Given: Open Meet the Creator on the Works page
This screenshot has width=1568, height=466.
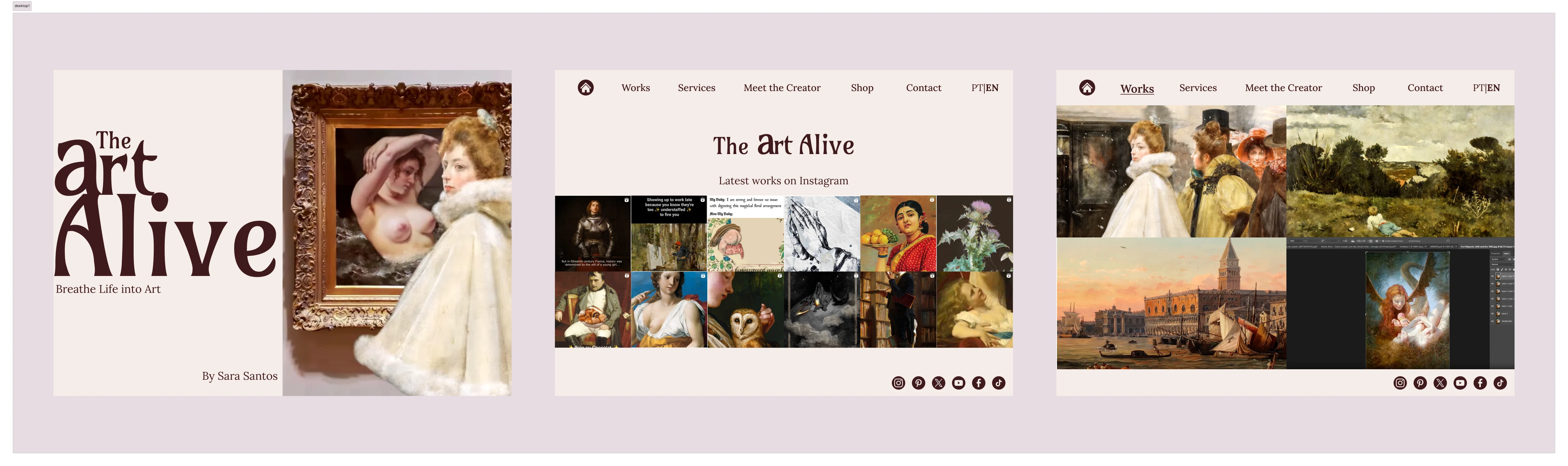Looking at the screenshot, I should click(1283, 88).
